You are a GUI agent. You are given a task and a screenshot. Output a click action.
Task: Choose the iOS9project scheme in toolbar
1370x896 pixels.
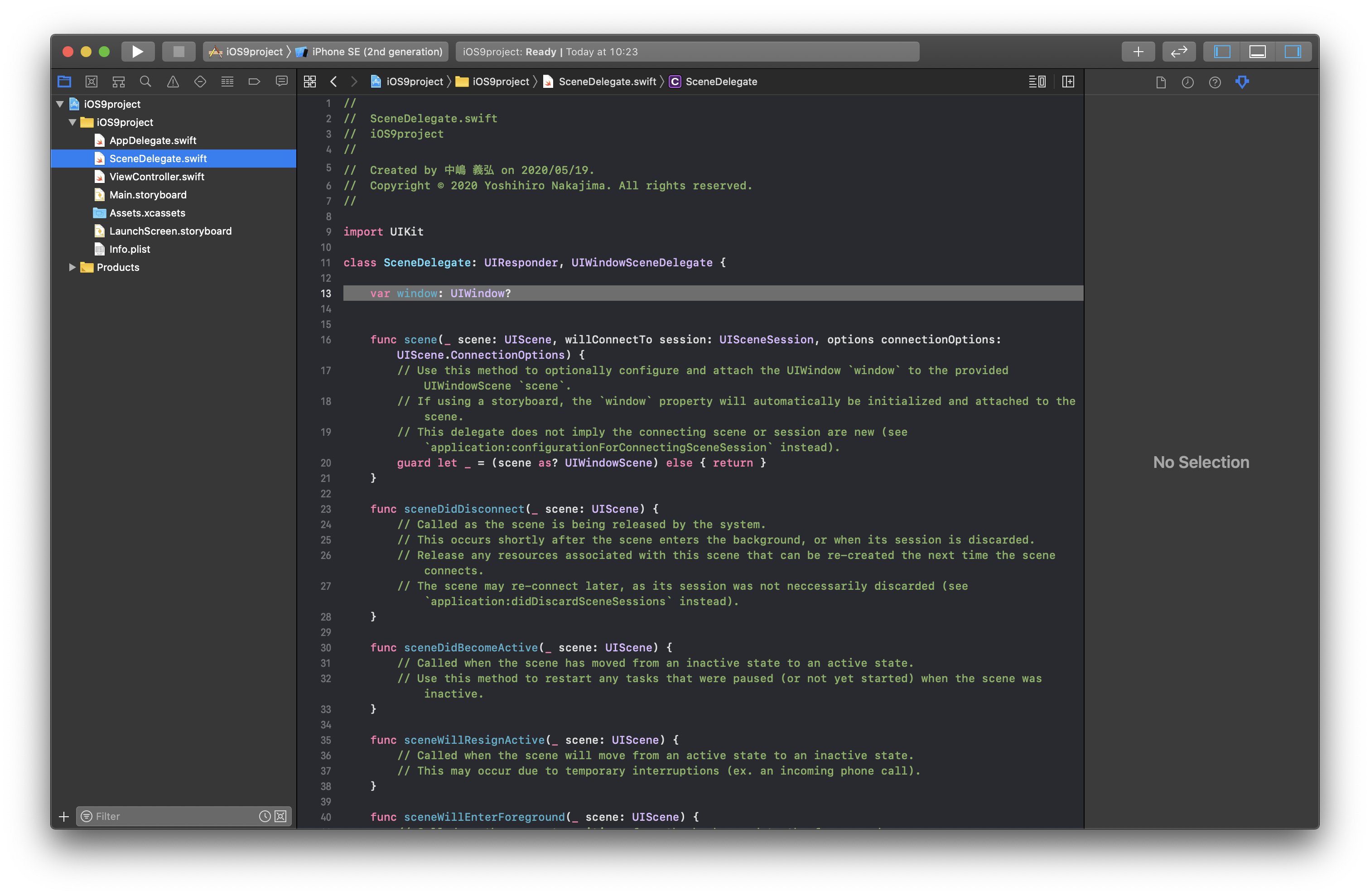[x=246, y=52]
